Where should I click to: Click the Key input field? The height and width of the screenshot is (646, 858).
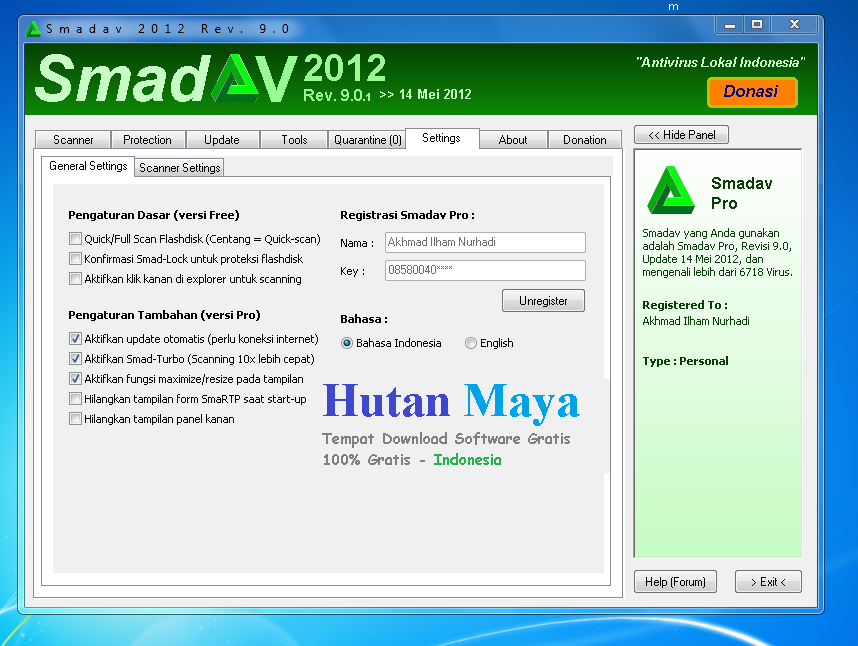[485, 270]
